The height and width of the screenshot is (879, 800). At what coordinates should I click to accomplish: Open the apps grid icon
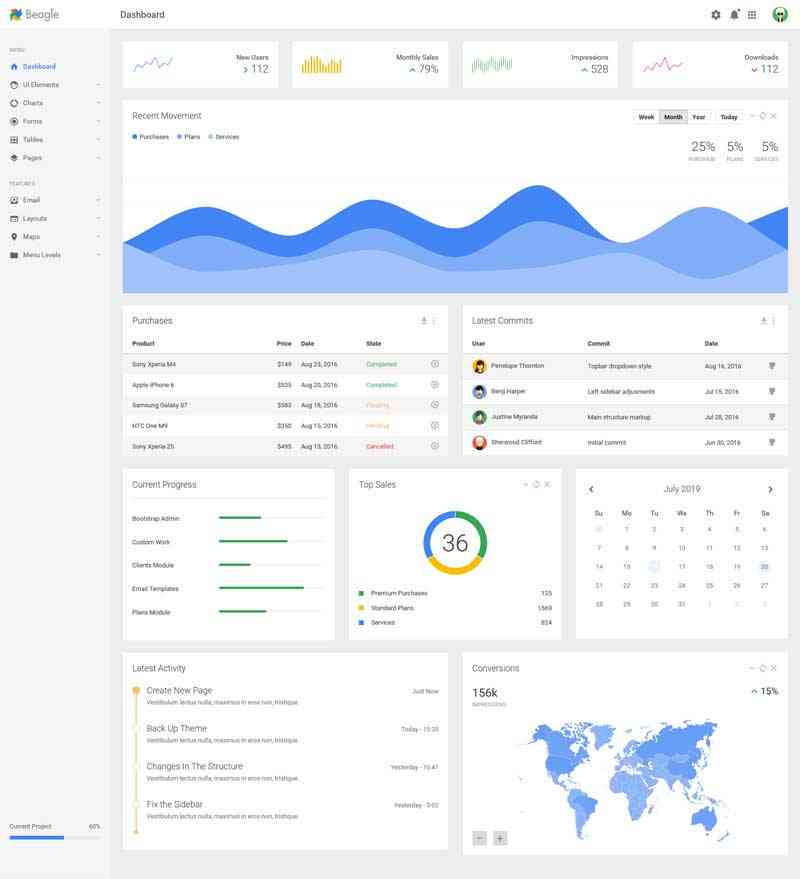click(x=752, y=15)
